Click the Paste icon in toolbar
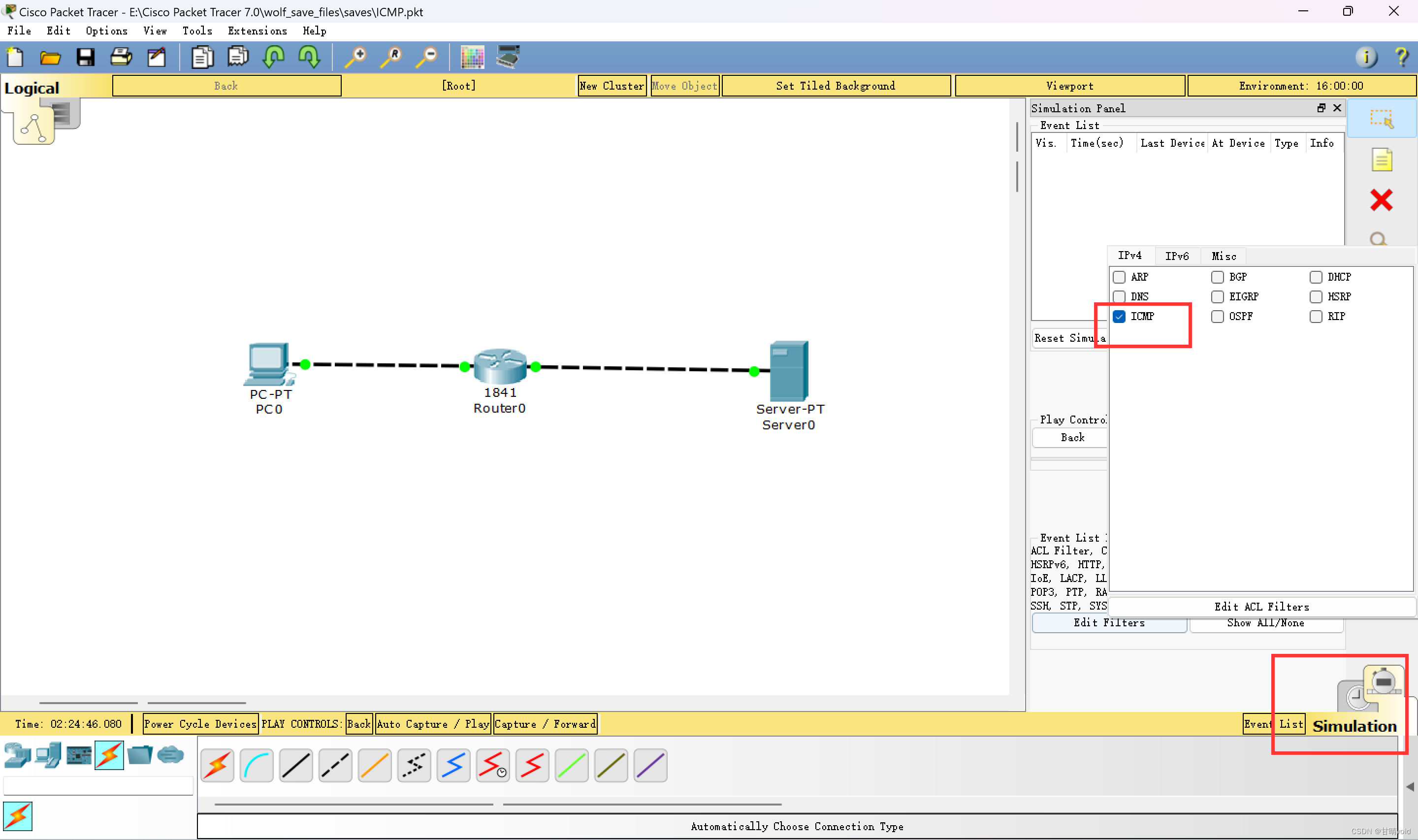1418x840 pixels. point(238,57)
